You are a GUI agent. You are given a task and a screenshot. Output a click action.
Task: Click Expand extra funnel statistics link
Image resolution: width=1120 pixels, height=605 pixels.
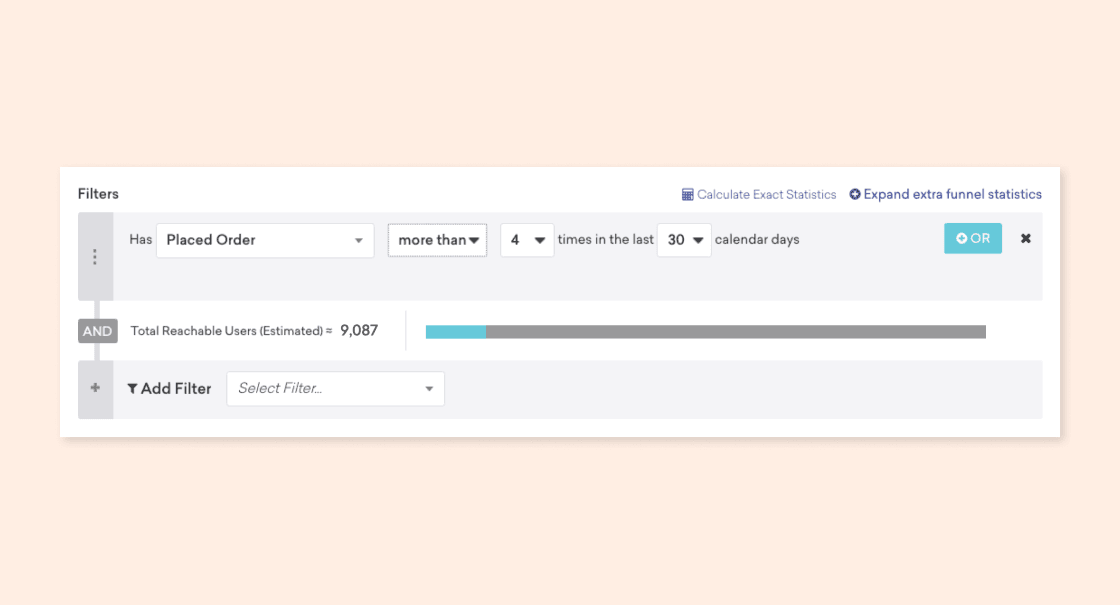pyautogui.click(x=952, y=194)
